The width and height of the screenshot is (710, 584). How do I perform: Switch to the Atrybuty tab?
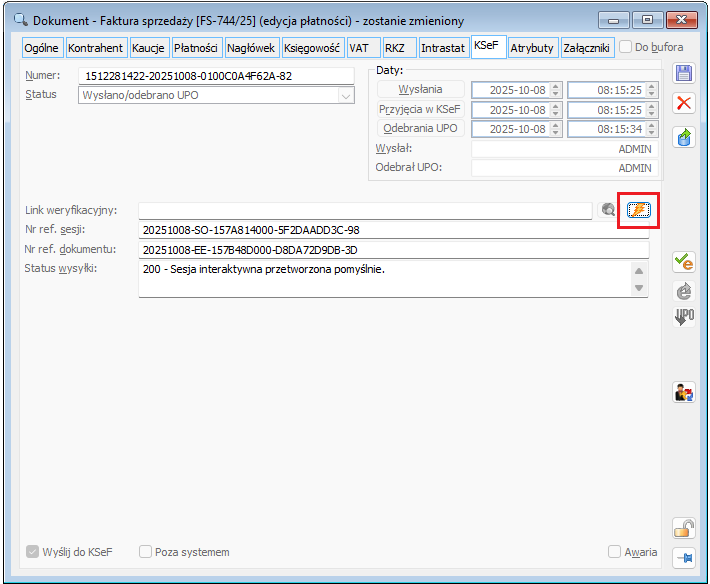pos(532,48)
